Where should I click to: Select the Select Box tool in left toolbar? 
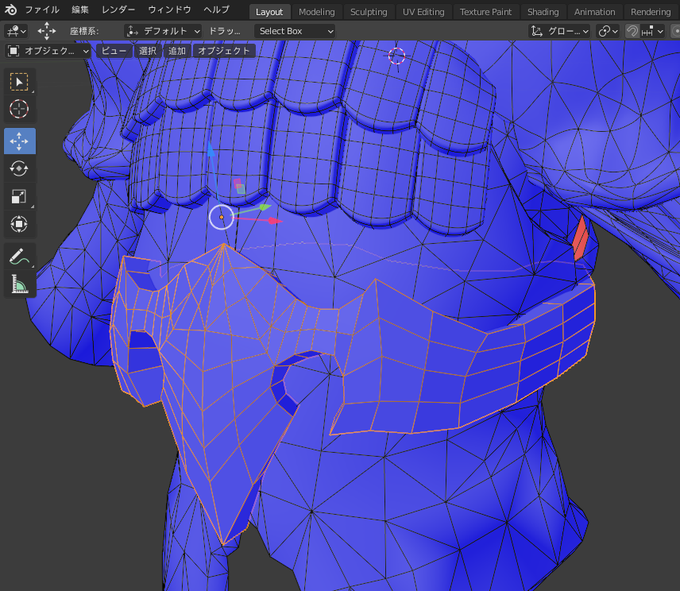click(20, 82)
